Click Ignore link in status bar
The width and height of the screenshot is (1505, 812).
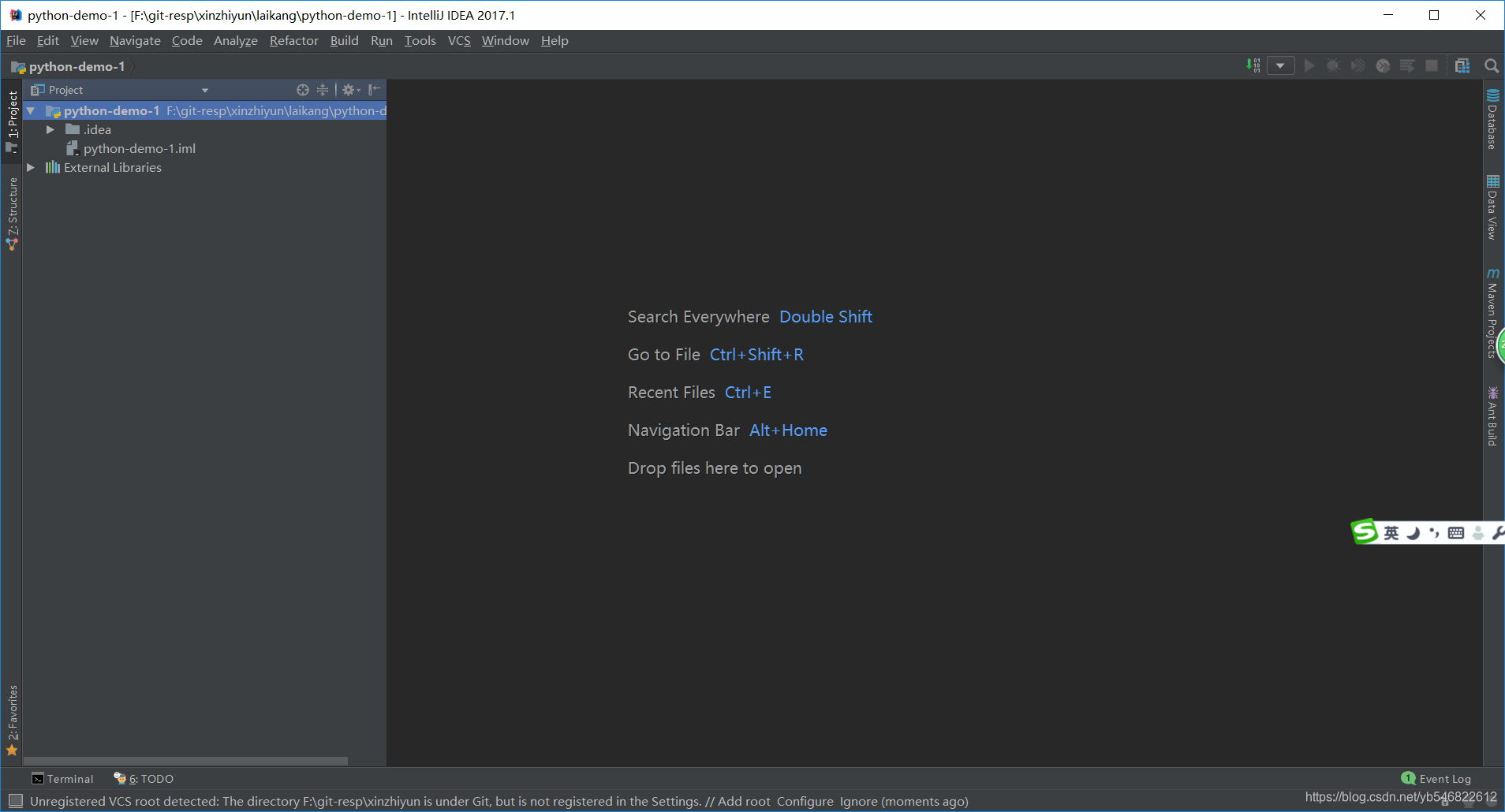858,801
